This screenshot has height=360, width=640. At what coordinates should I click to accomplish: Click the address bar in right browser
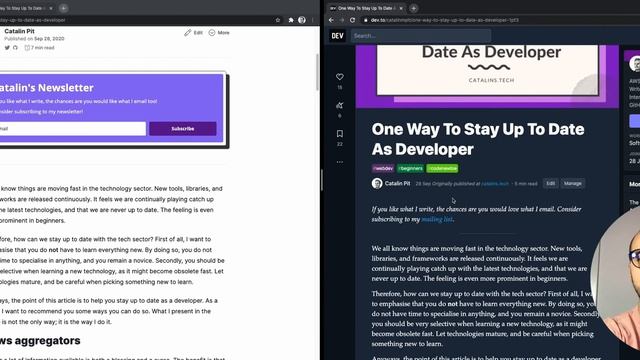pos(500,20)
